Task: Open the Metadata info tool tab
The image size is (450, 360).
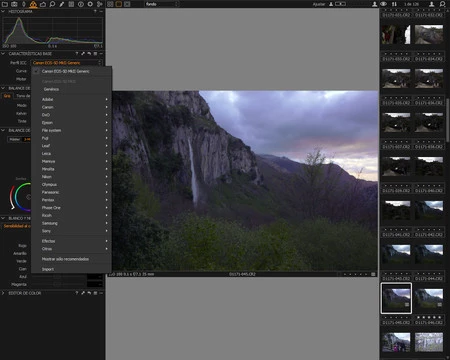Action: point(81,4)
